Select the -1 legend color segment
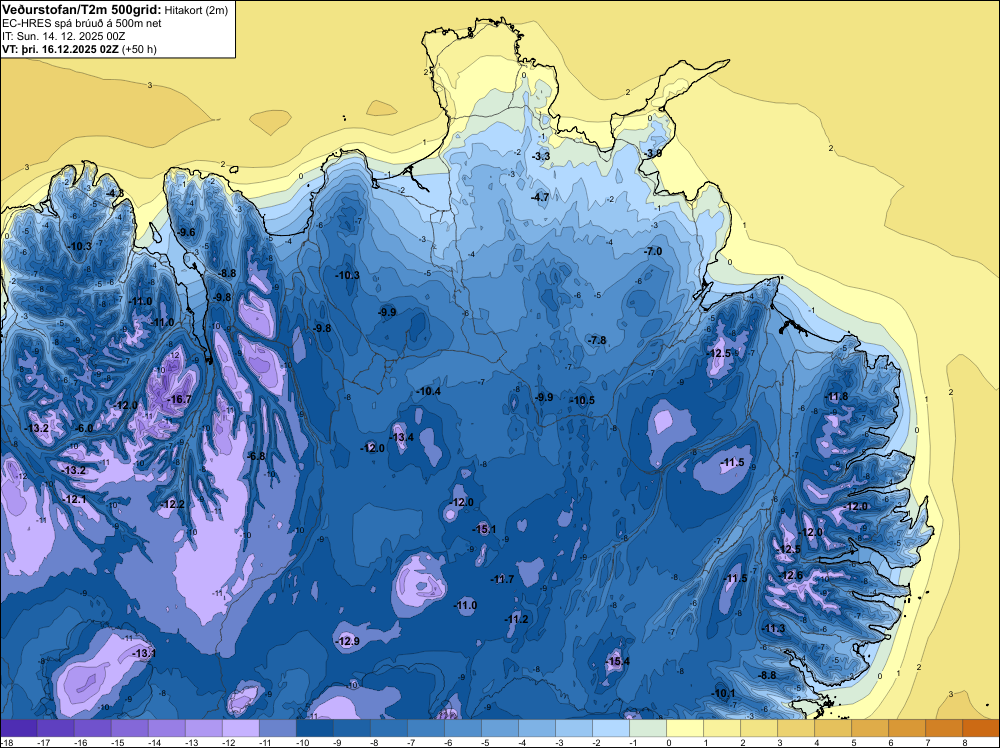 click(647, 728)
